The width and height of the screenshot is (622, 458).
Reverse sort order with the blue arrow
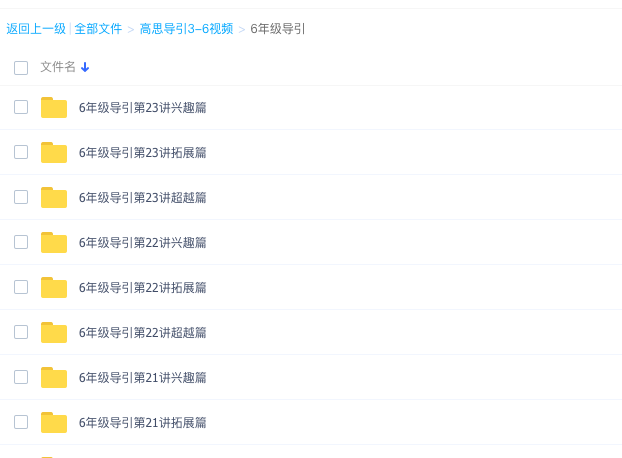[85, 67]
